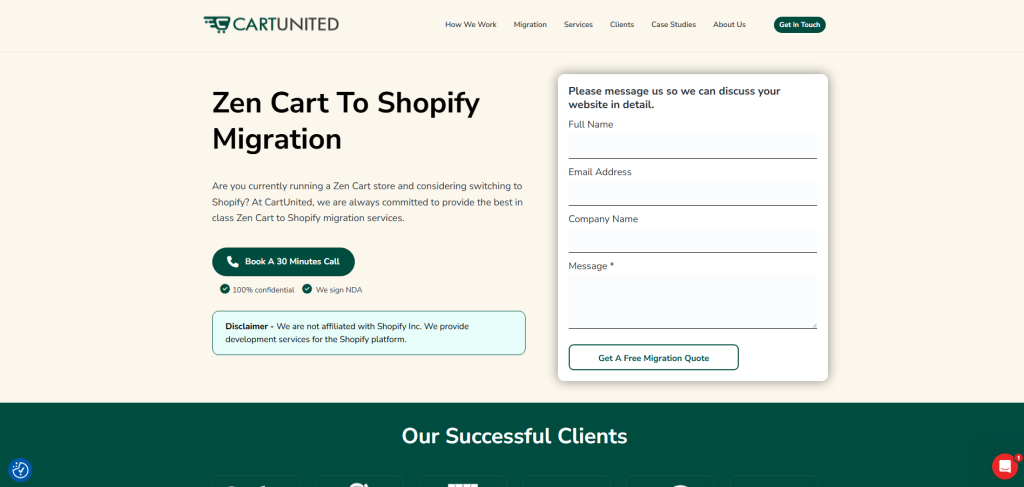
Task: Click the We sign NDA checkmark icon
Action: point(307,289)
